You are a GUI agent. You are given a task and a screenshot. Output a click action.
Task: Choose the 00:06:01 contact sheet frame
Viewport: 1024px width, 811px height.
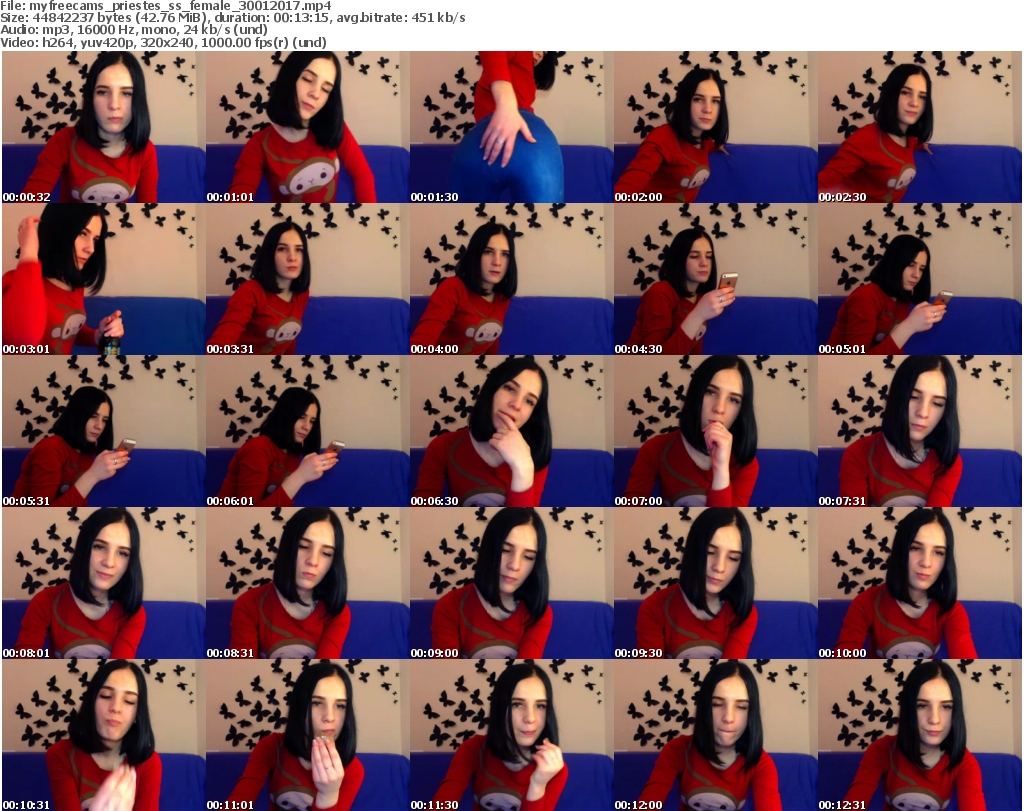coord(308,431)
